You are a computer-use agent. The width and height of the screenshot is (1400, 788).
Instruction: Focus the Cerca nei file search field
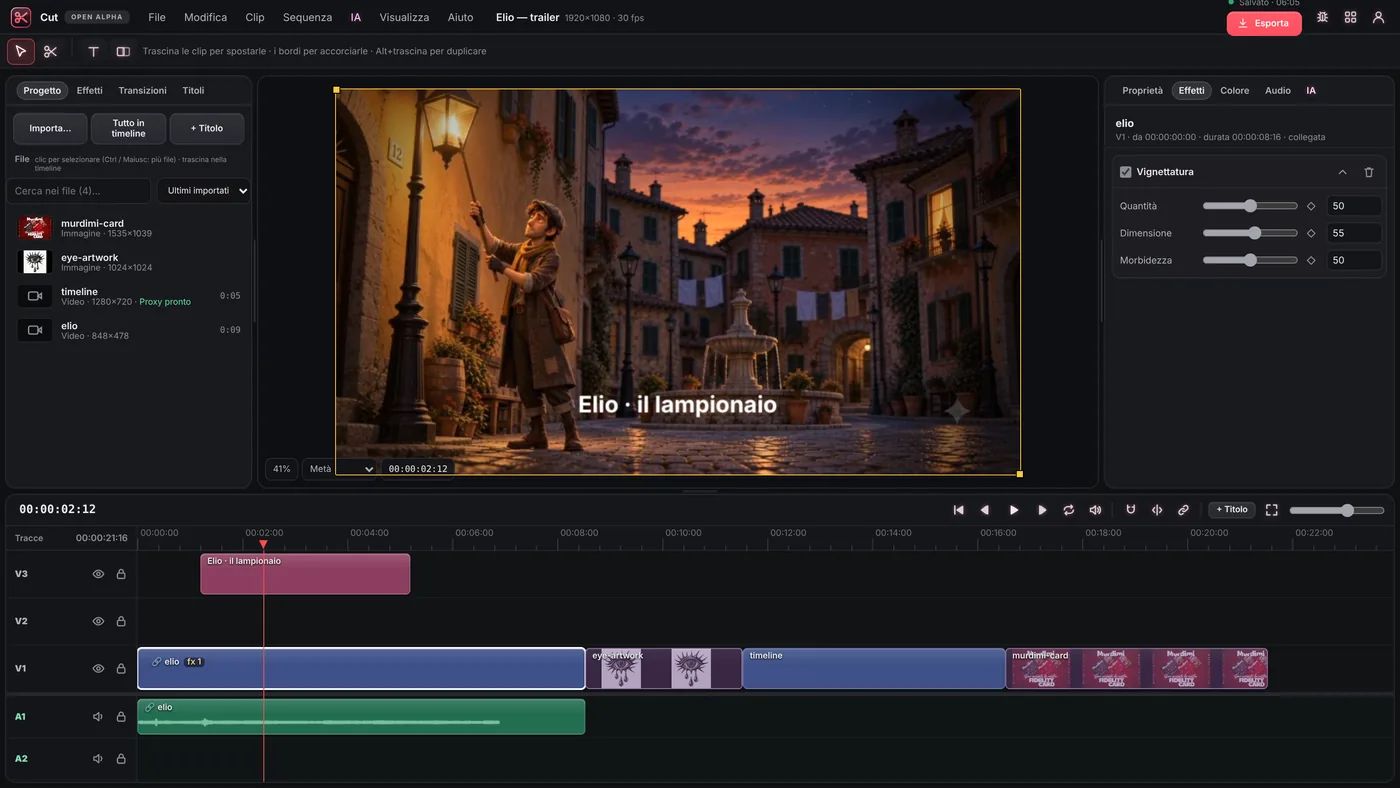pos(79,191)
